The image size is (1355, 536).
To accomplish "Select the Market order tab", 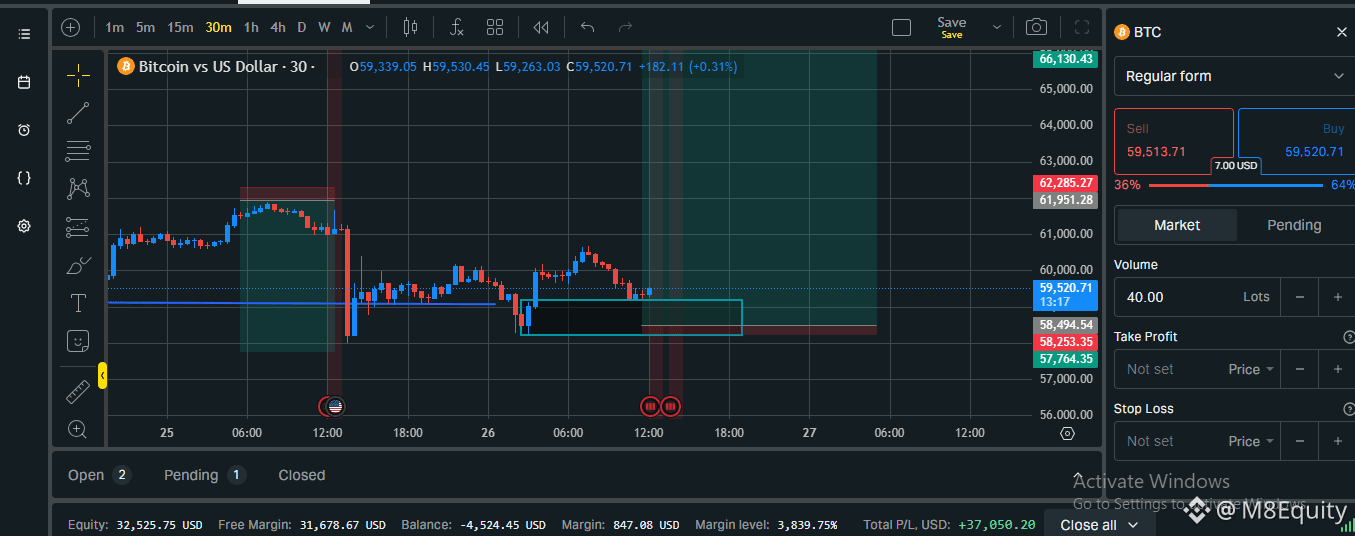I will coord(1177,225).
